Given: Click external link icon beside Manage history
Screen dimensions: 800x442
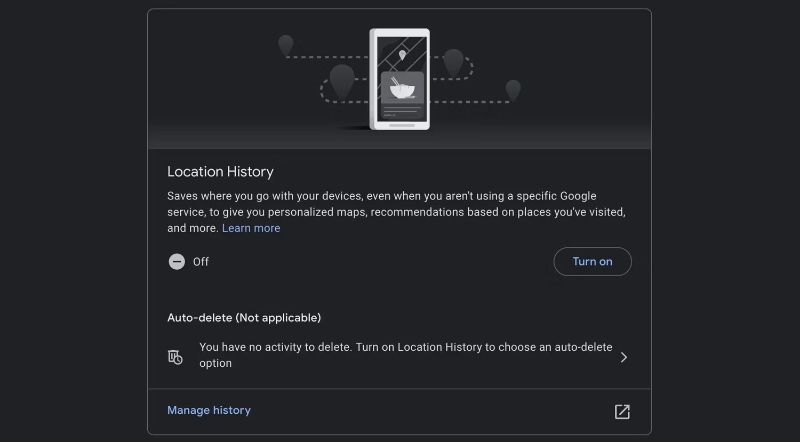Looking at the screenshot, I should pos(622,411).
